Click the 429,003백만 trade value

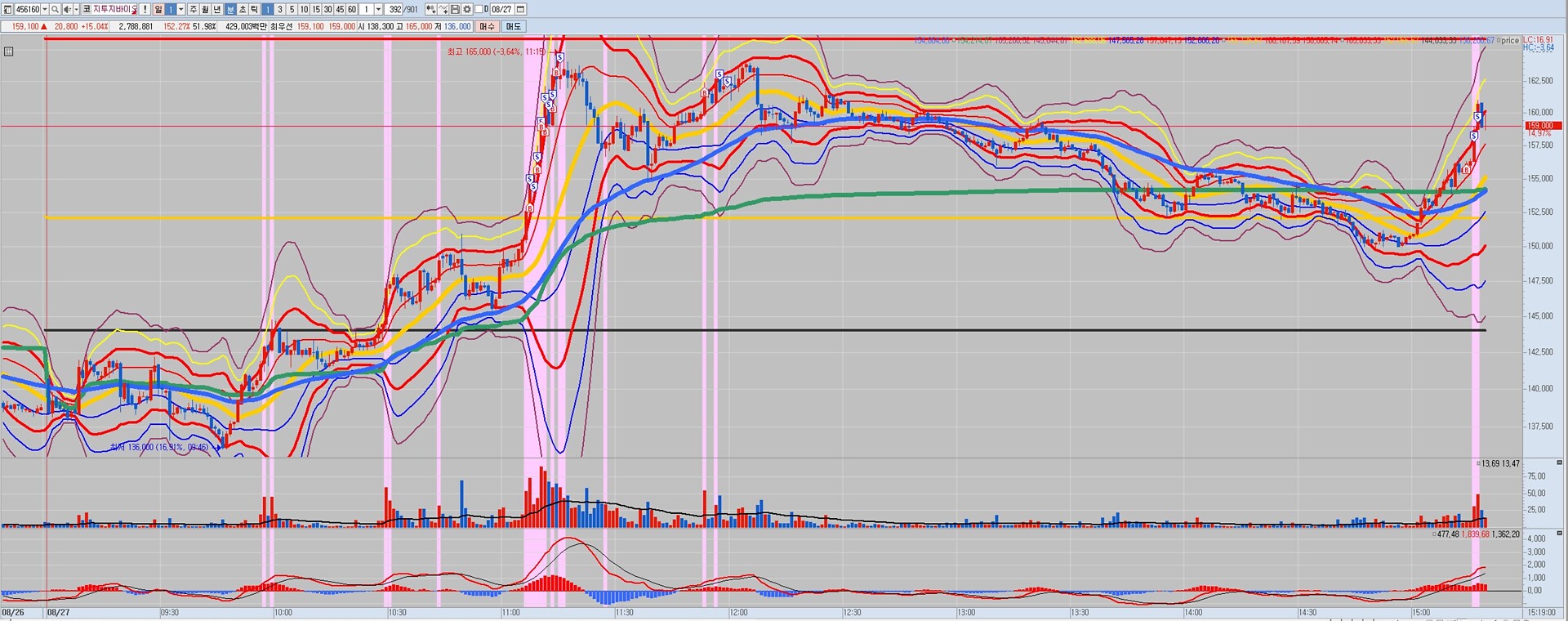point(246,26)
